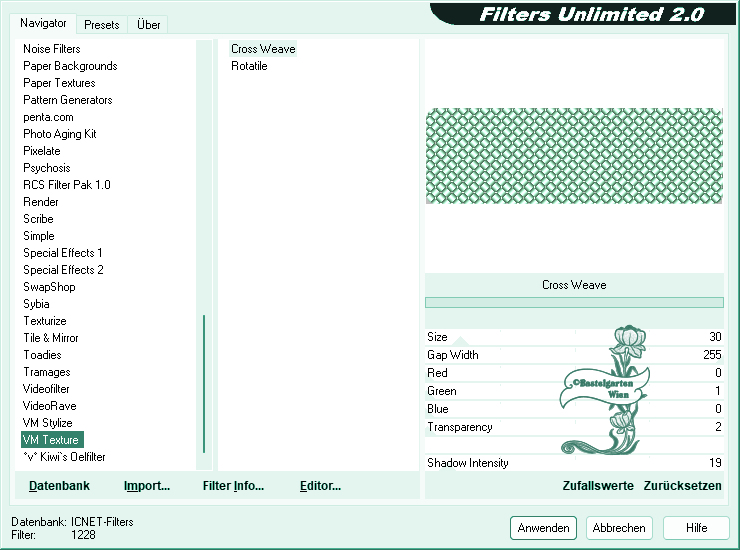Select Special Effects 2 category
This screenshot has height=550, width=740.
pos(63,270)
